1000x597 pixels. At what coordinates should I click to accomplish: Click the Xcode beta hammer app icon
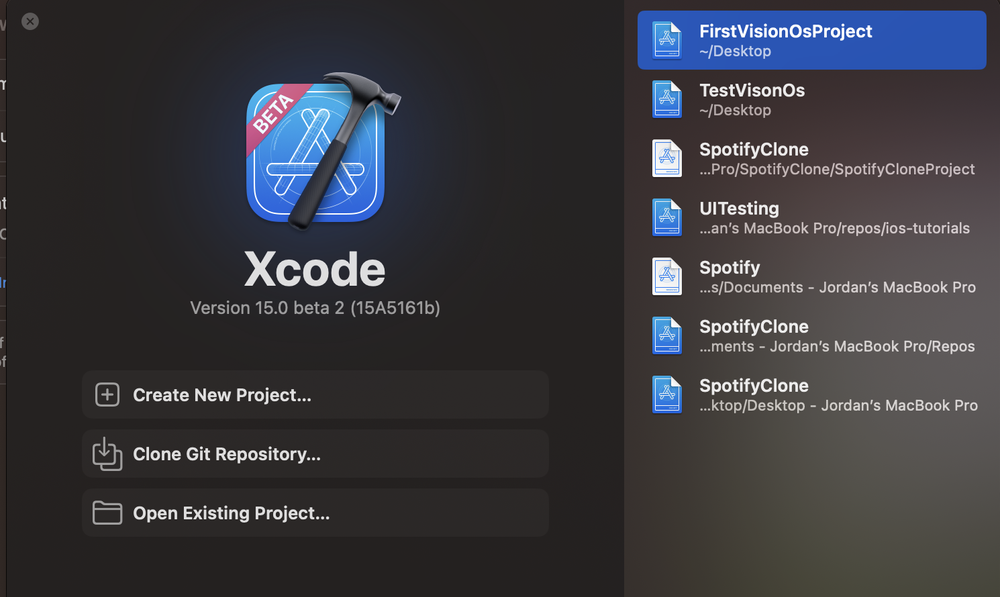322,151
